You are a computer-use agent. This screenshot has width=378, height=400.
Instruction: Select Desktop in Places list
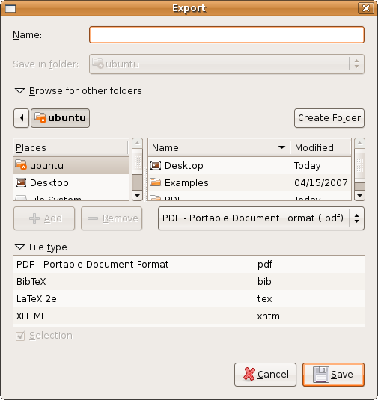click(x=71, y=183)
